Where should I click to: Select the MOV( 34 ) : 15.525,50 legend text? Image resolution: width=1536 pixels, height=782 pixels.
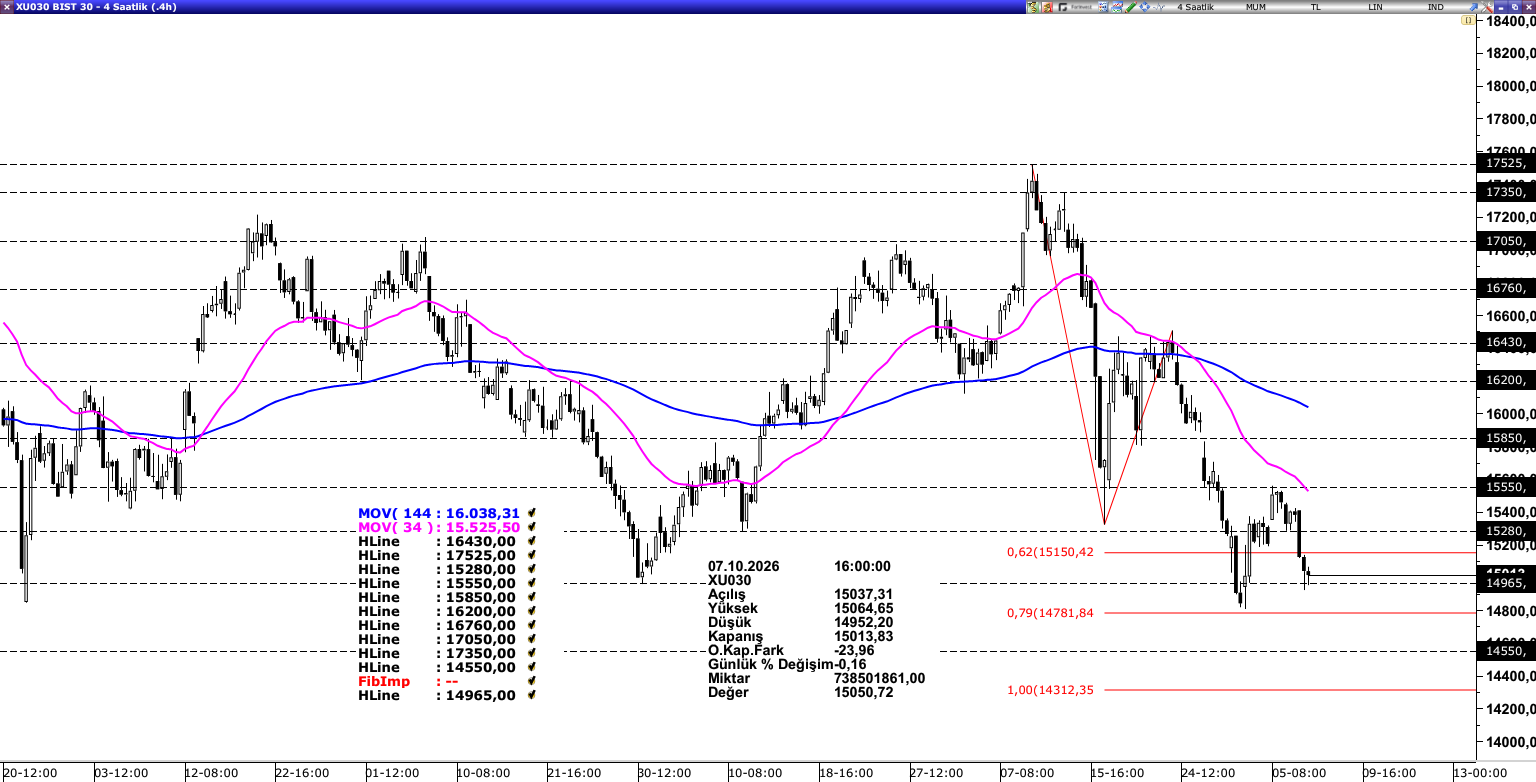click(x=439, y=527)
